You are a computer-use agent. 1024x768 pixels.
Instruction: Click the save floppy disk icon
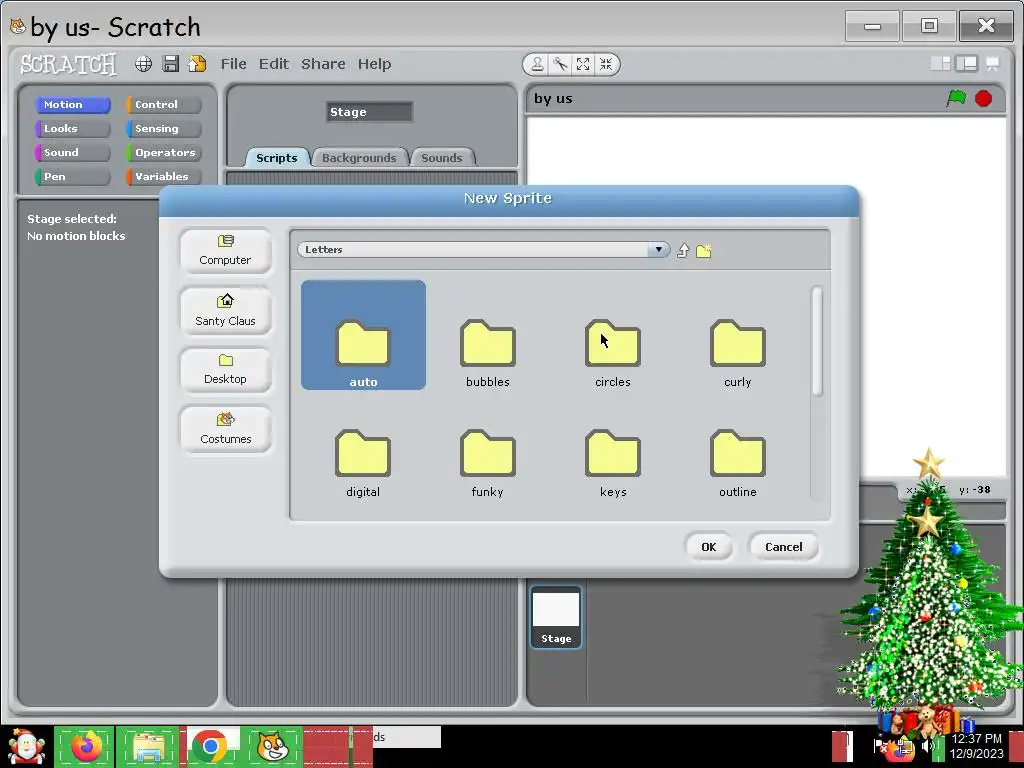[x=170, y=64]
